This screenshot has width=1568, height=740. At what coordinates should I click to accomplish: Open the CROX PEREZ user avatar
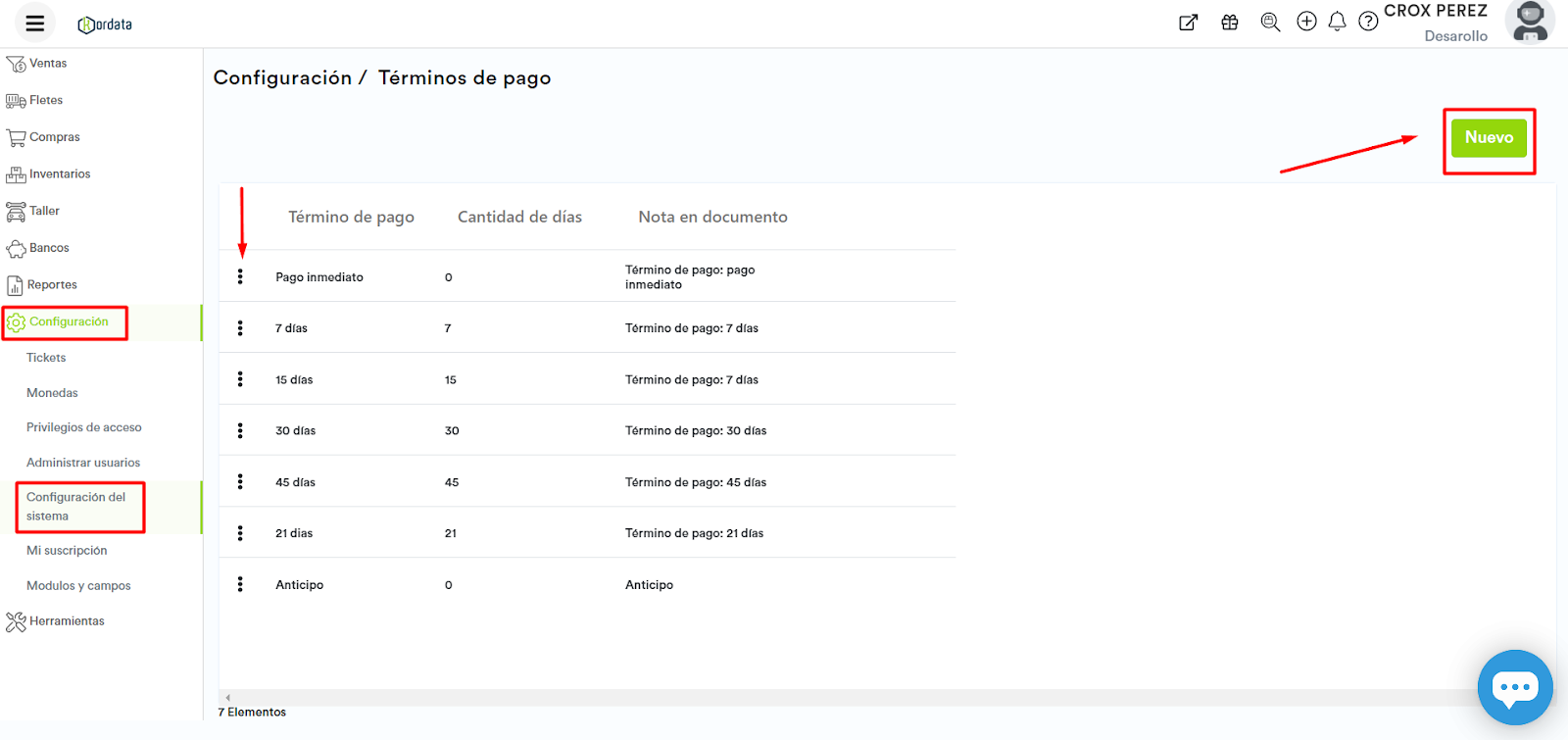tap(1530, 23)
